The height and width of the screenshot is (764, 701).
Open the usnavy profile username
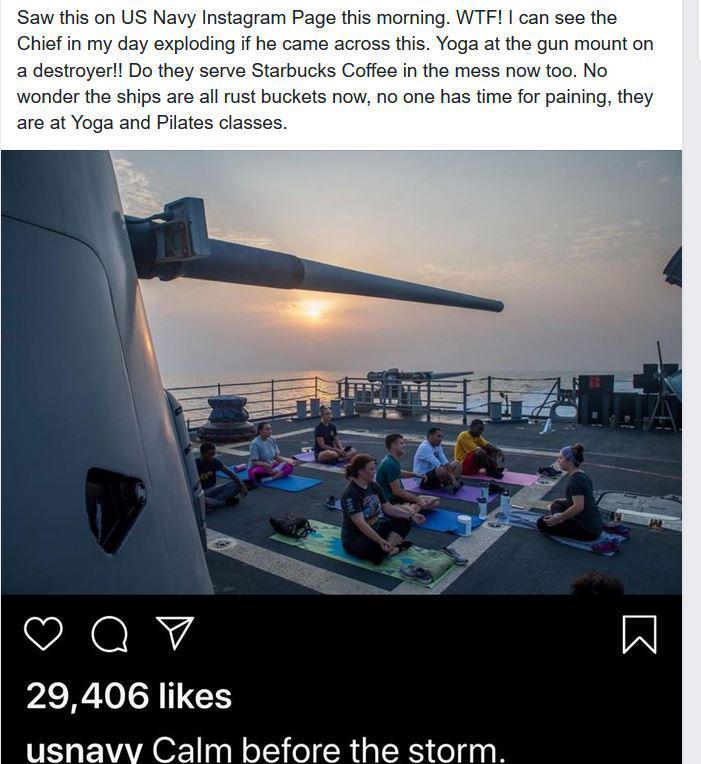pyautogui.click(x=83, y=750)
